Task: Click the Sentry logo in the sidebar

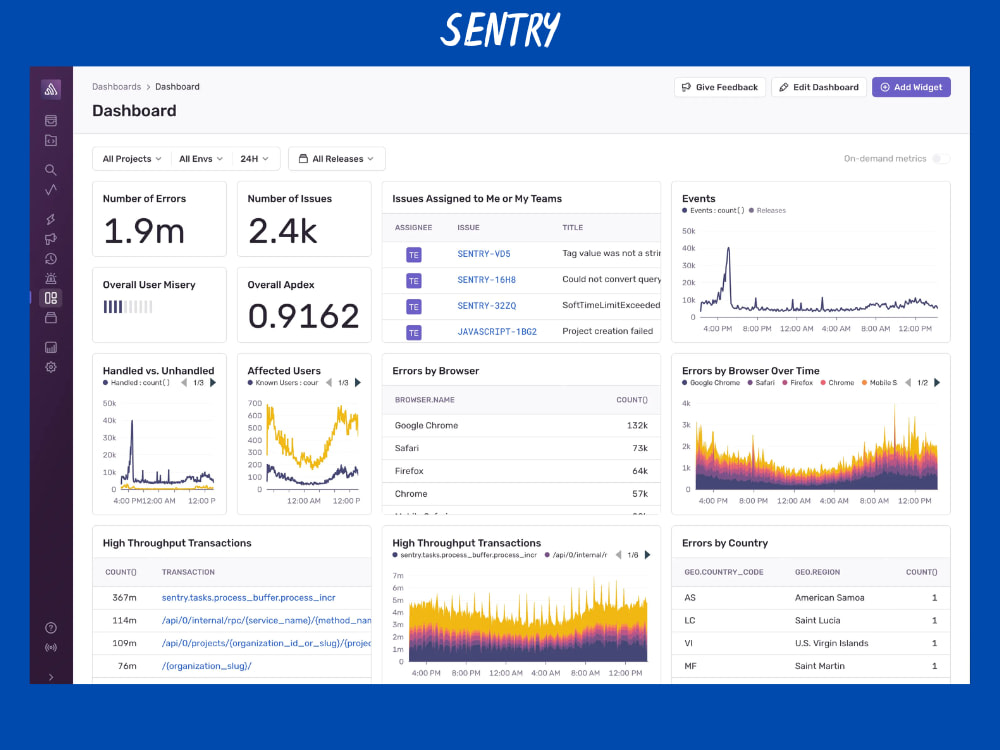Action: coord(51,89)
